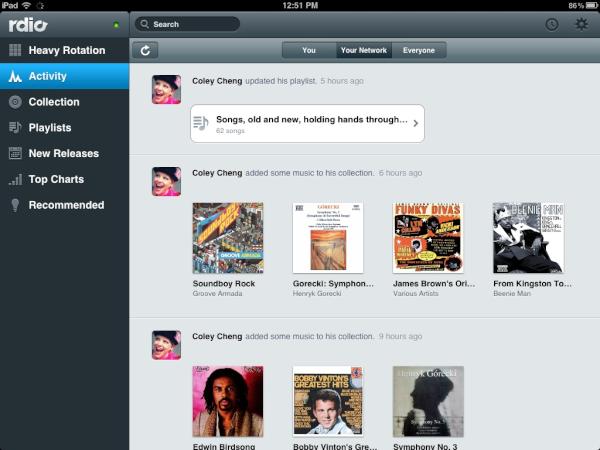Click '62 songs' text in playlist card
600x450 pixels.
tap(230, 131)
